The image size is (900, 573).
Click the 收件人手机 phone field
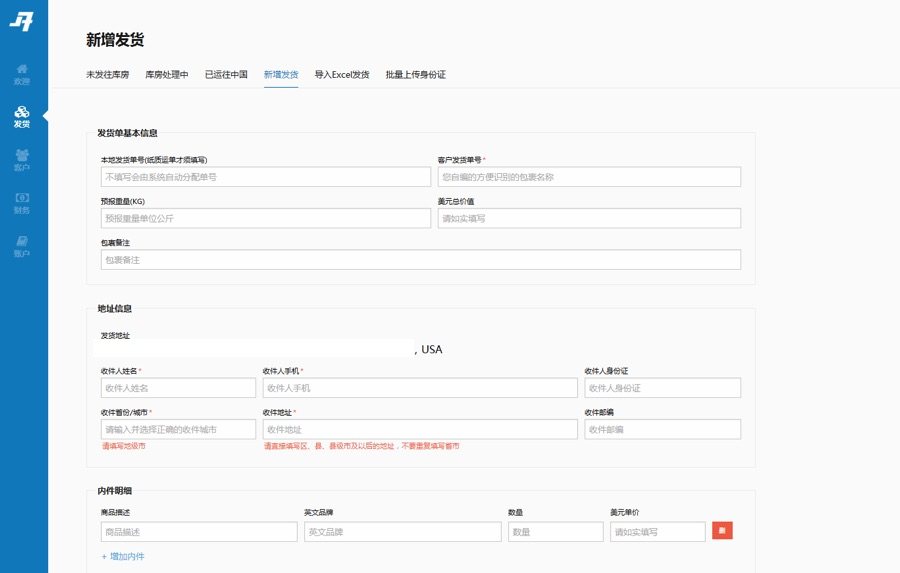[419, 388]
